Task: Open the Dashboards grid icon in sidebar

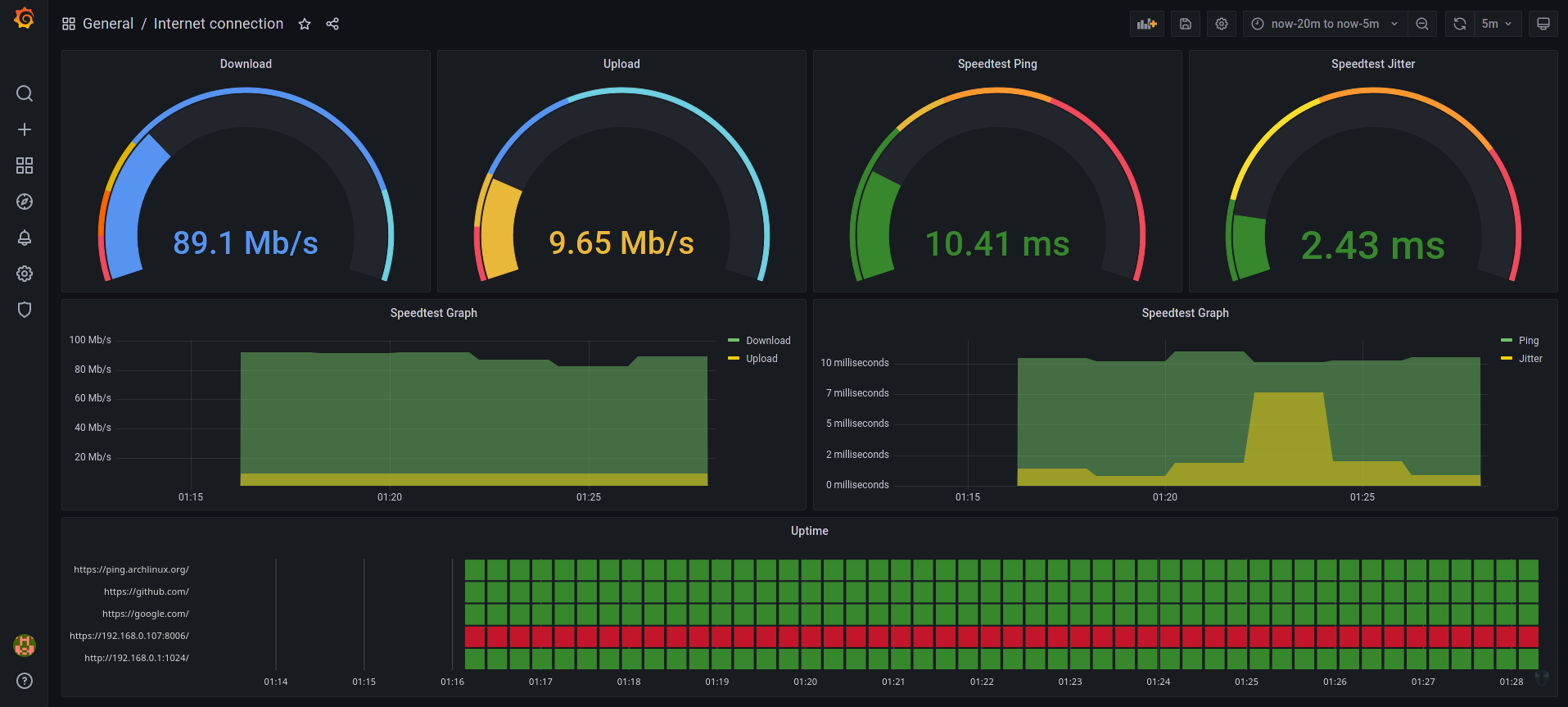Action: point(25,165)
